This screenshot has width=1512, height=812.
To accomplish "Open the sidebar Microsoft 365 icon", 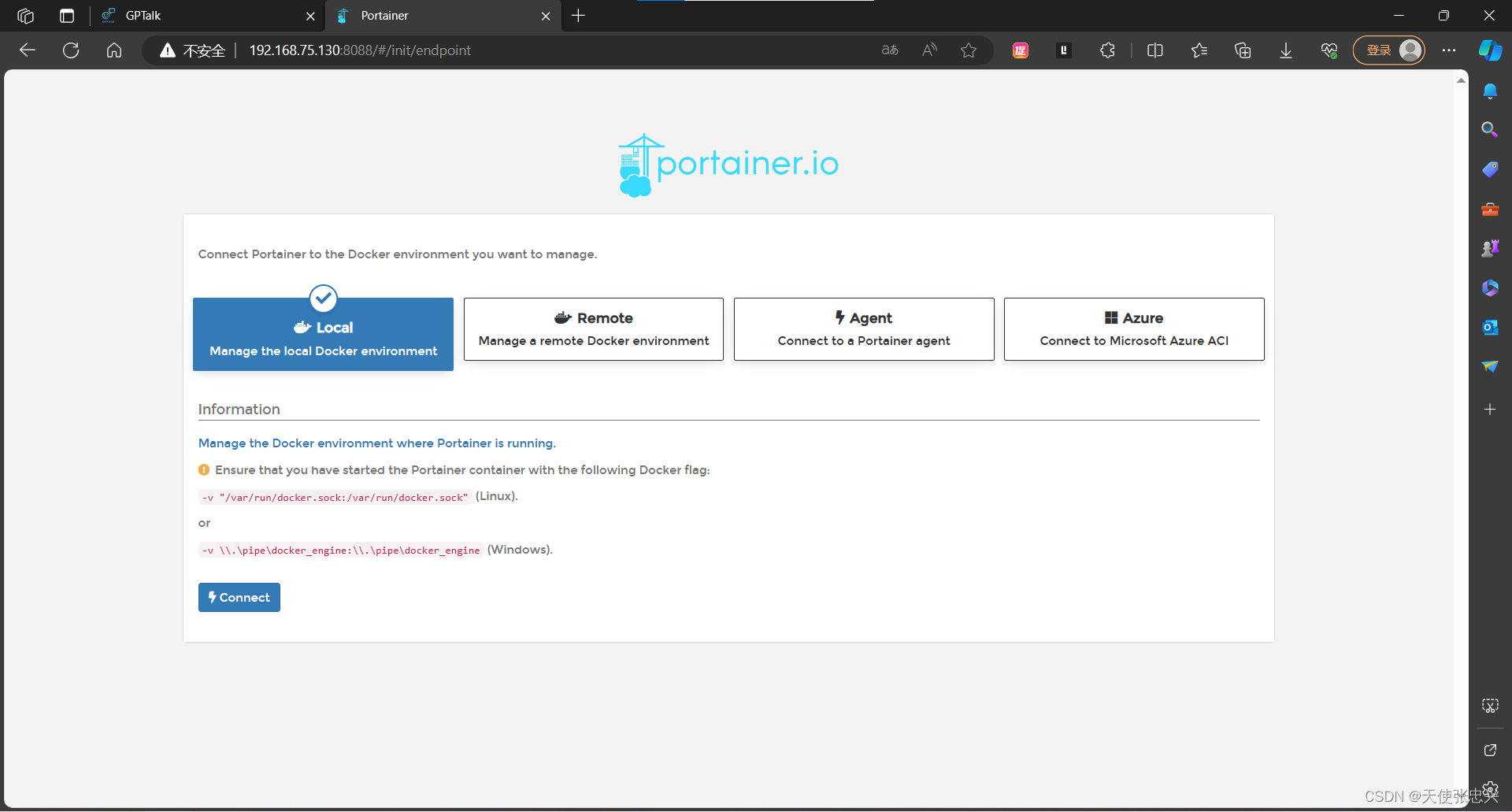I will [1490, 287].
